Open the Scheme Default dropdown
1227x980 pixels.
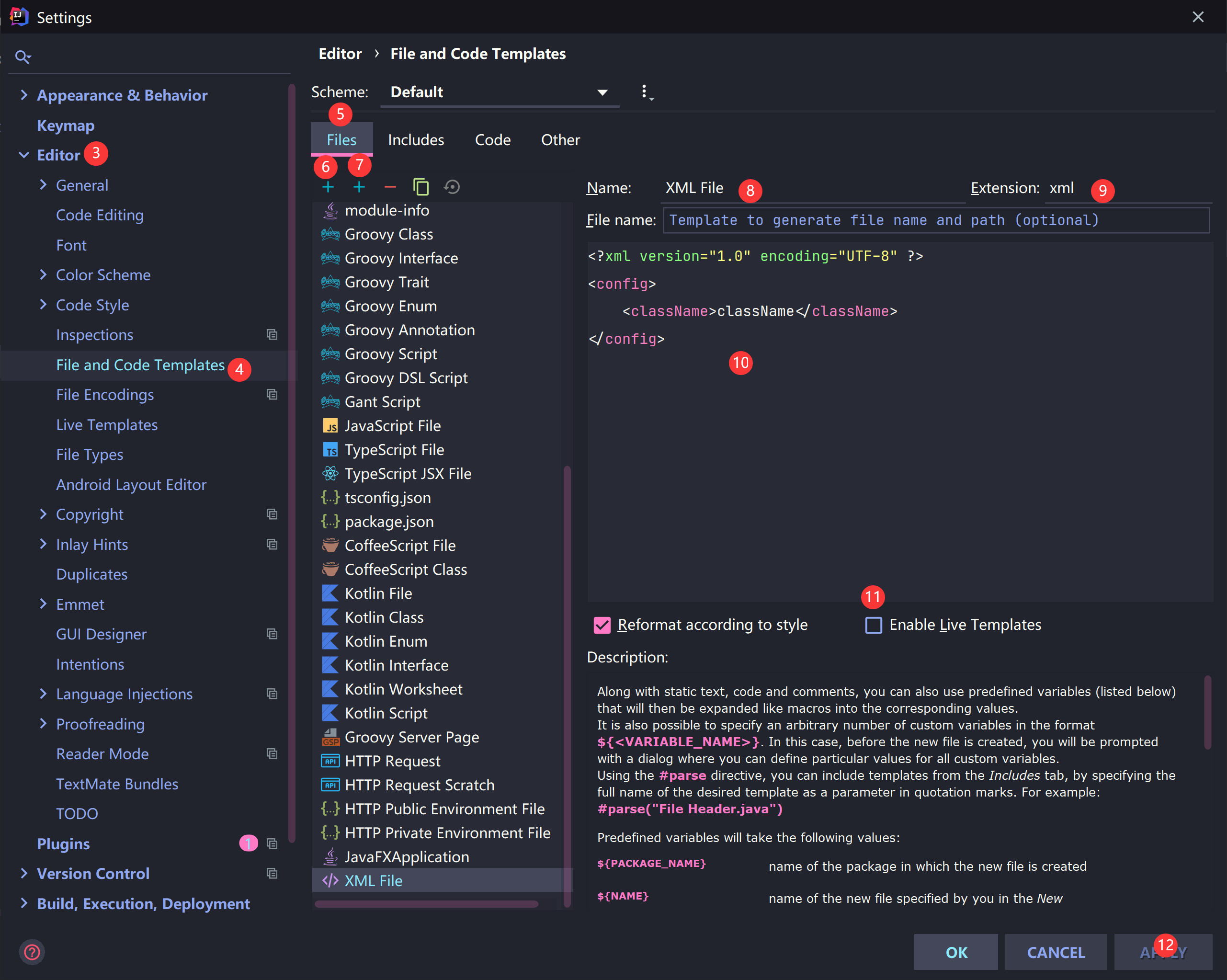click(x=499, y=92)
